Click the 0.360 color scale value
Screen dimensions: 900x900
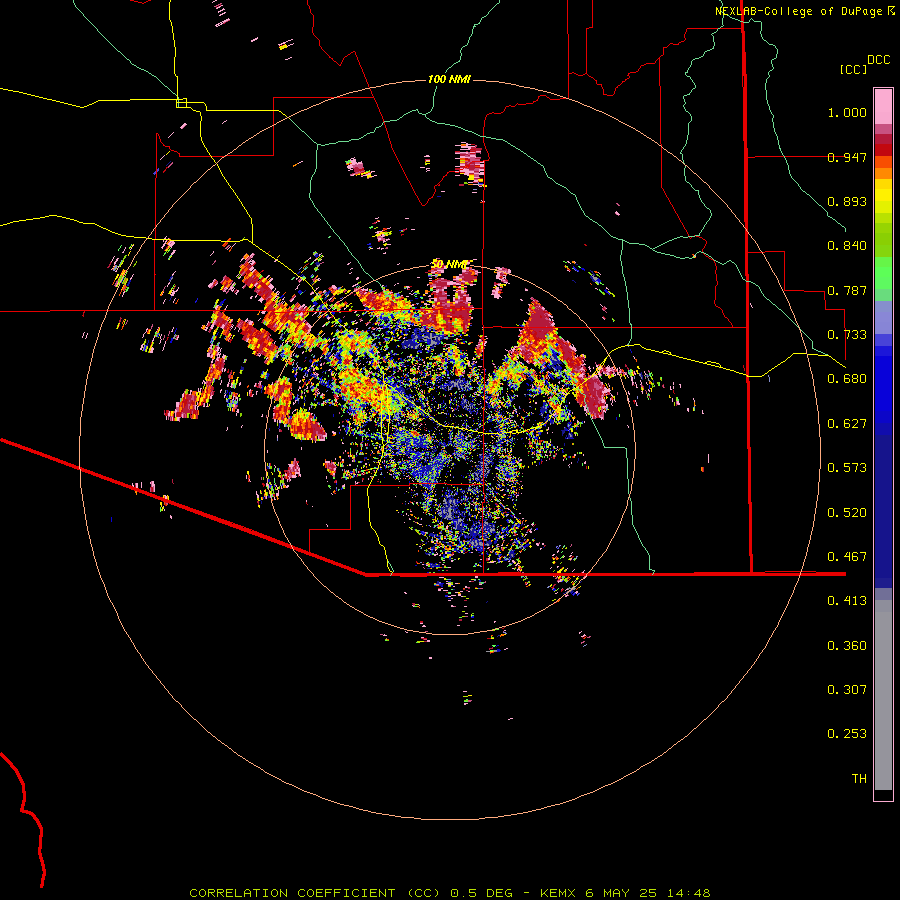(847, 646)
